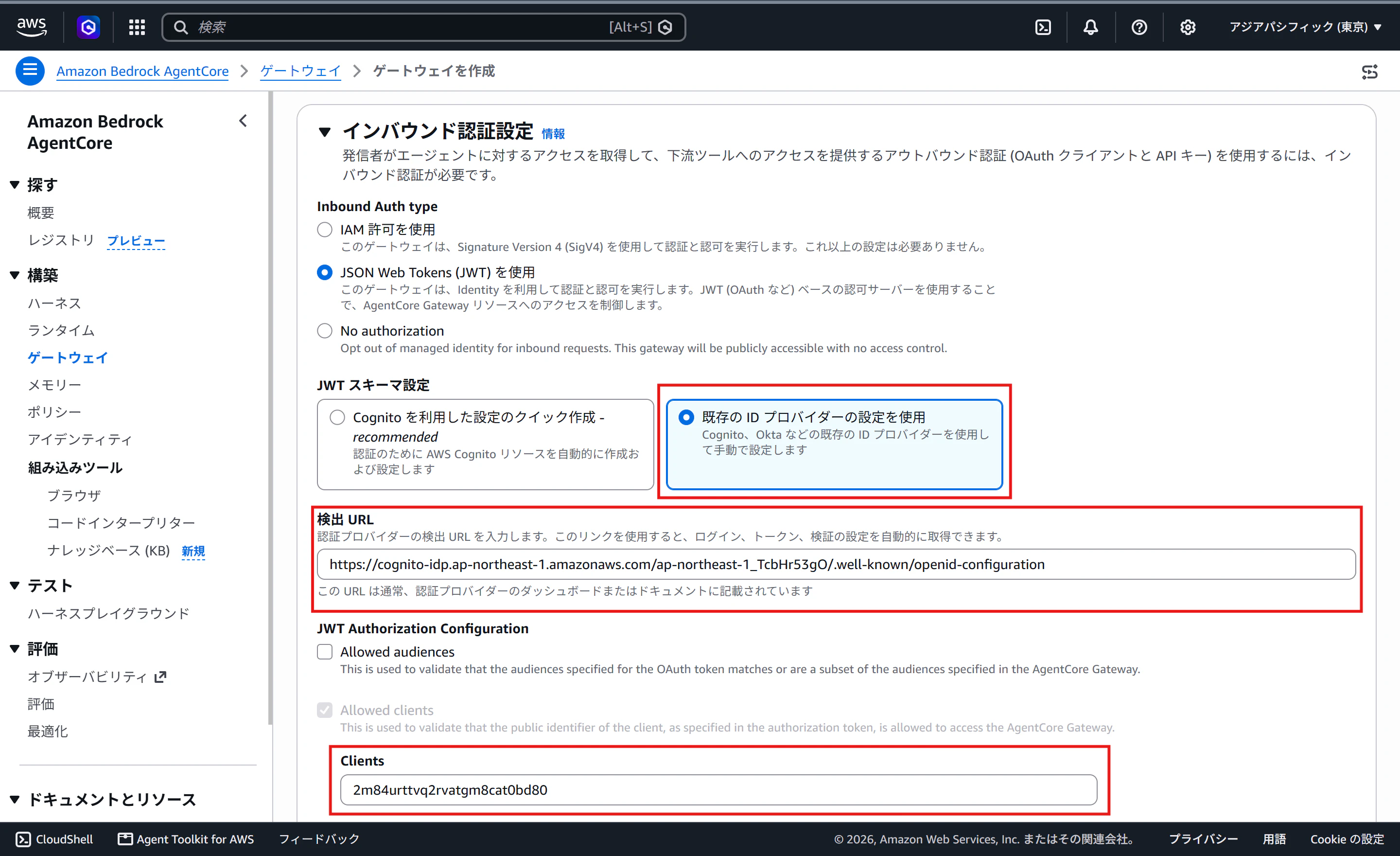The width and height of the screenshot is (1400, 856).
Task: Toggle the side navigation hamburger button
Action: [x=30, y=71]
